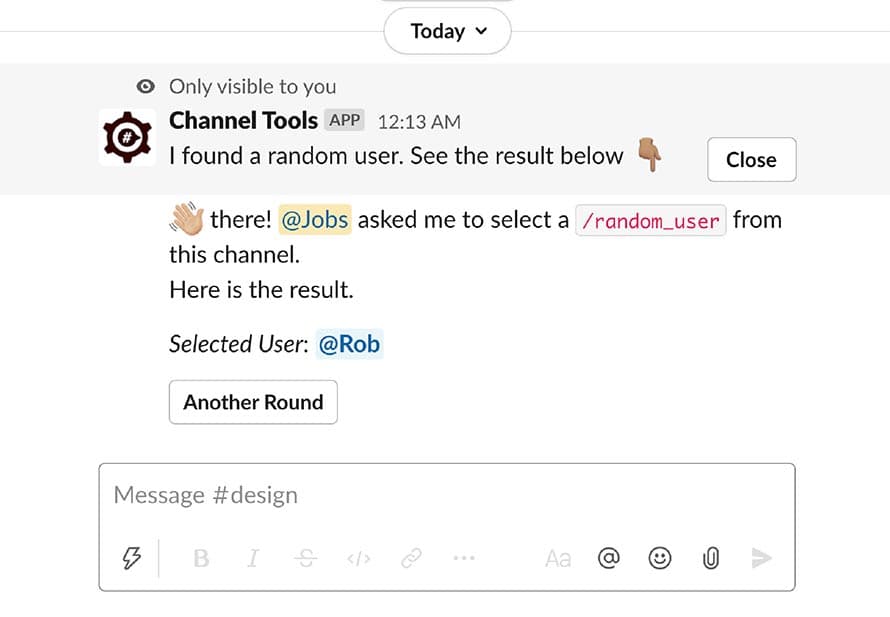Open the emoji picker
The width and height of the screenshot is (890, 617).
point(660,559)
